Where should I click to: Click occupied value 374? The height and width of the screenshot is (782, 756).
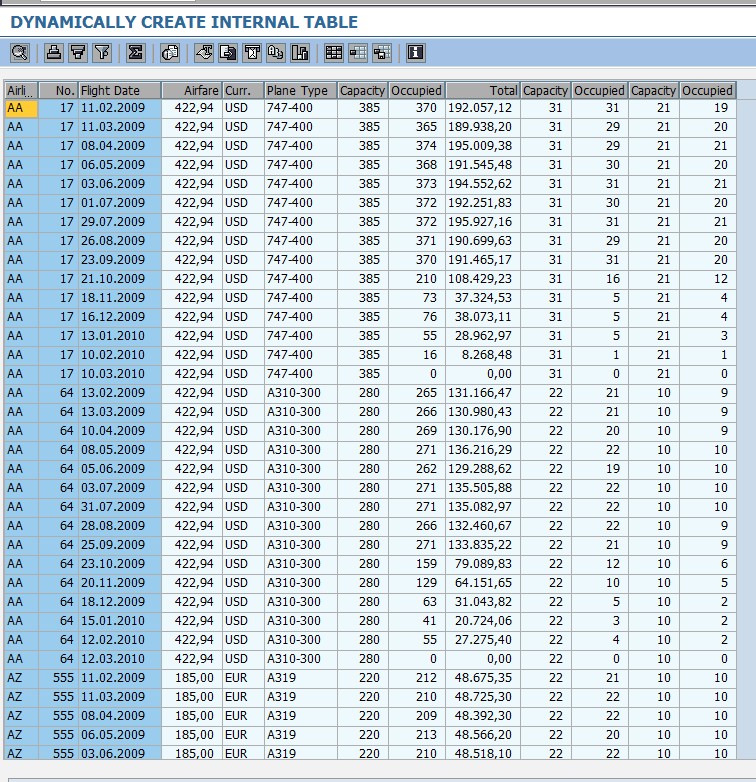pos(416,146)
